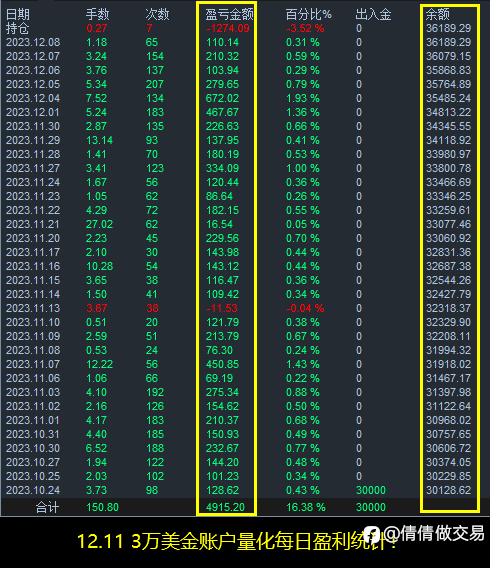Click lot size value 27.02
The image size is (490, 568).
tap(100, 225)
